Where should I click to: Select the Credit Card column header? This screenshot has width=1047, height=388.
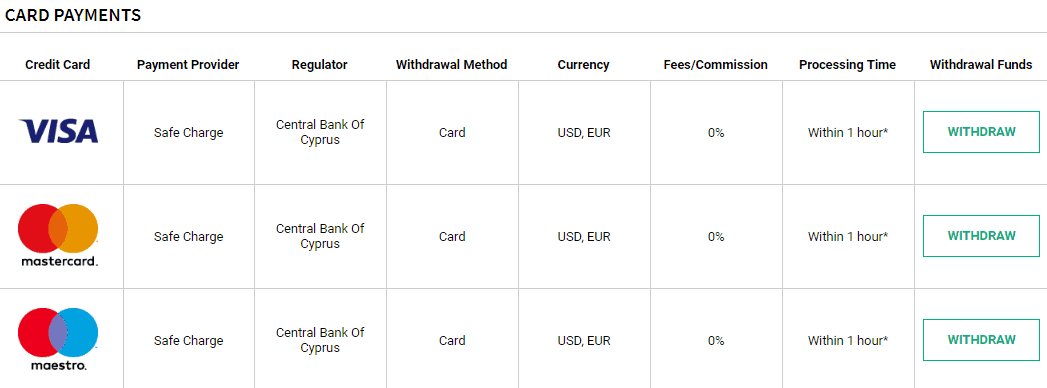click(x=57, y=65)
